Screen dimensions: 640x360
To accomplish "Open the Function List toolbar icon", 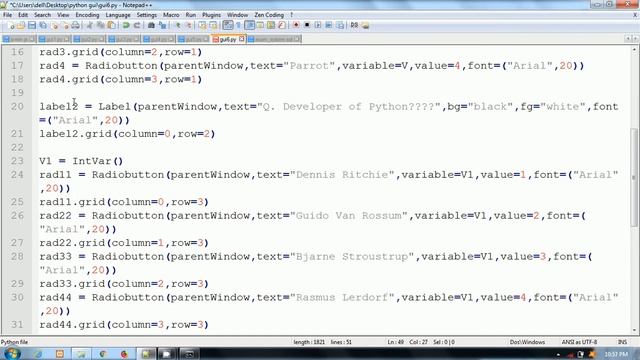I will pos(282,25).
